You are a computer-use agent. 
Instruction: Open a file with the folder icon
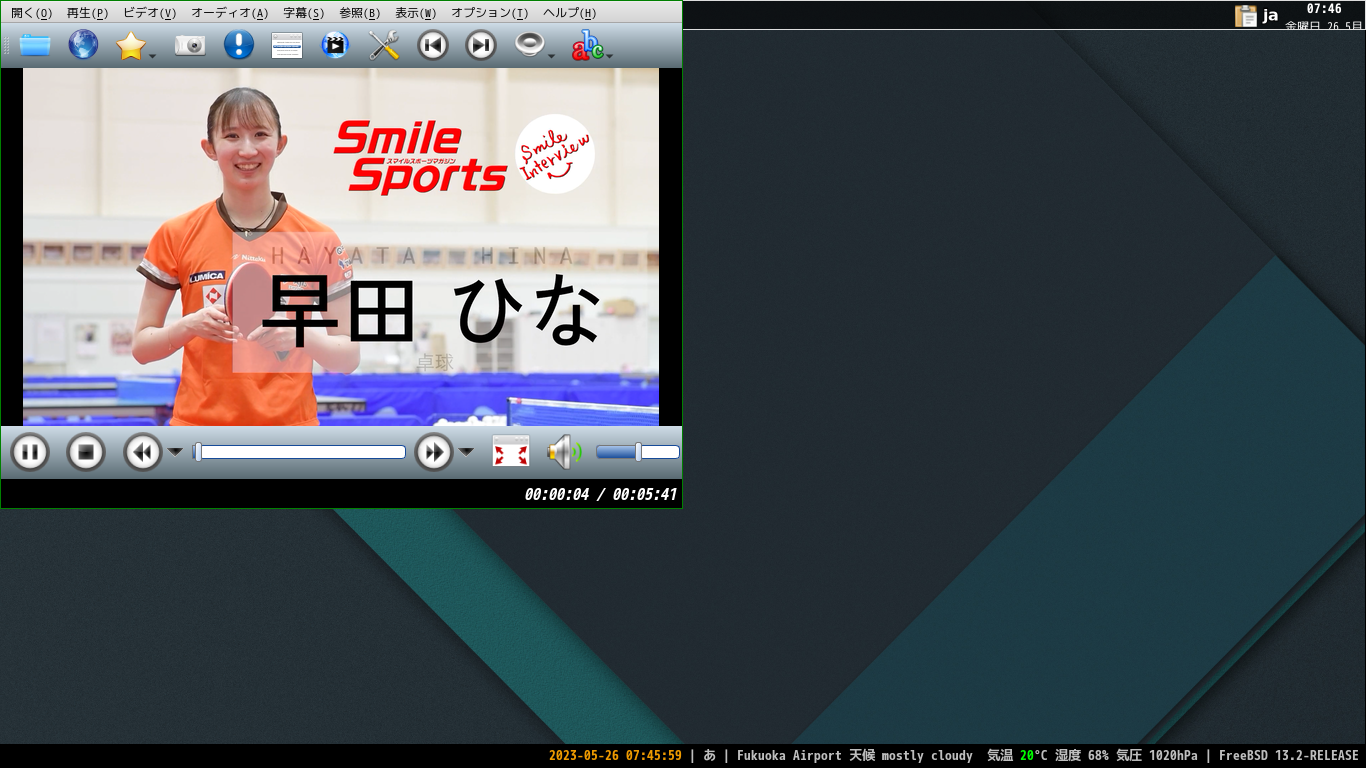(x=35, y=45)
